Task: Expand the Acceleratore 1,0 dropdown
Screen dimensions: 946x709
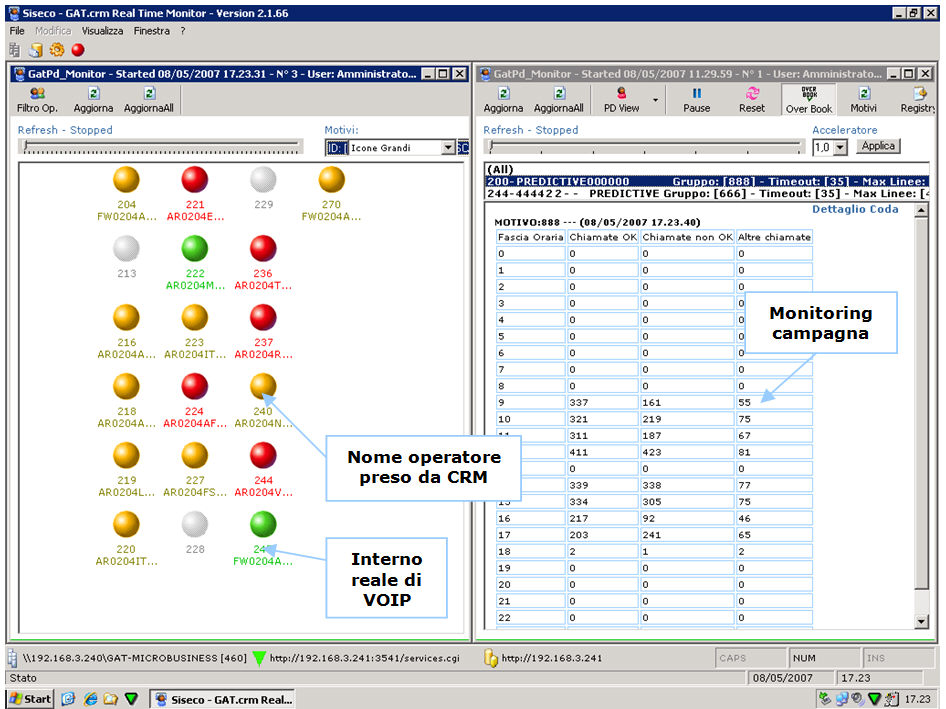Action: 840,148
